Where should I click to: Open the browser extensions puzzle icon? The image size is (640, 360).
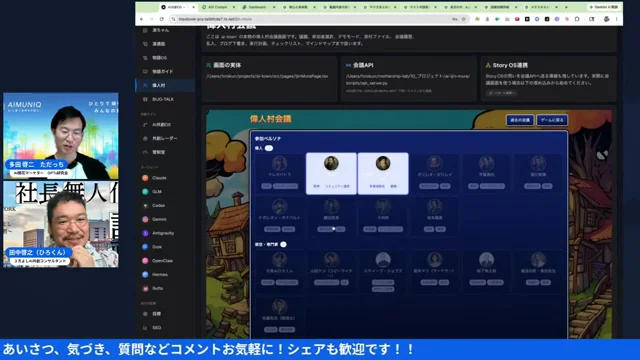pos(577,19)
